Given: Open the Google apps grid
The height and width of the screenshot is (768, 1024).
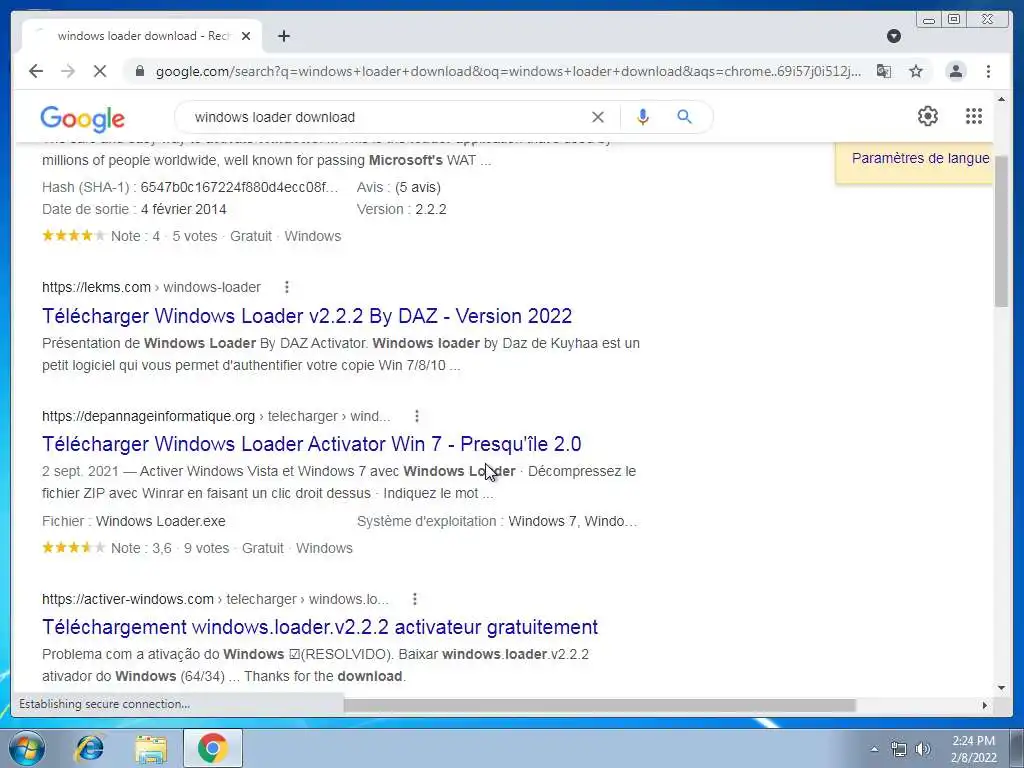Looking at the screenshot, I should tap(974, 116).
